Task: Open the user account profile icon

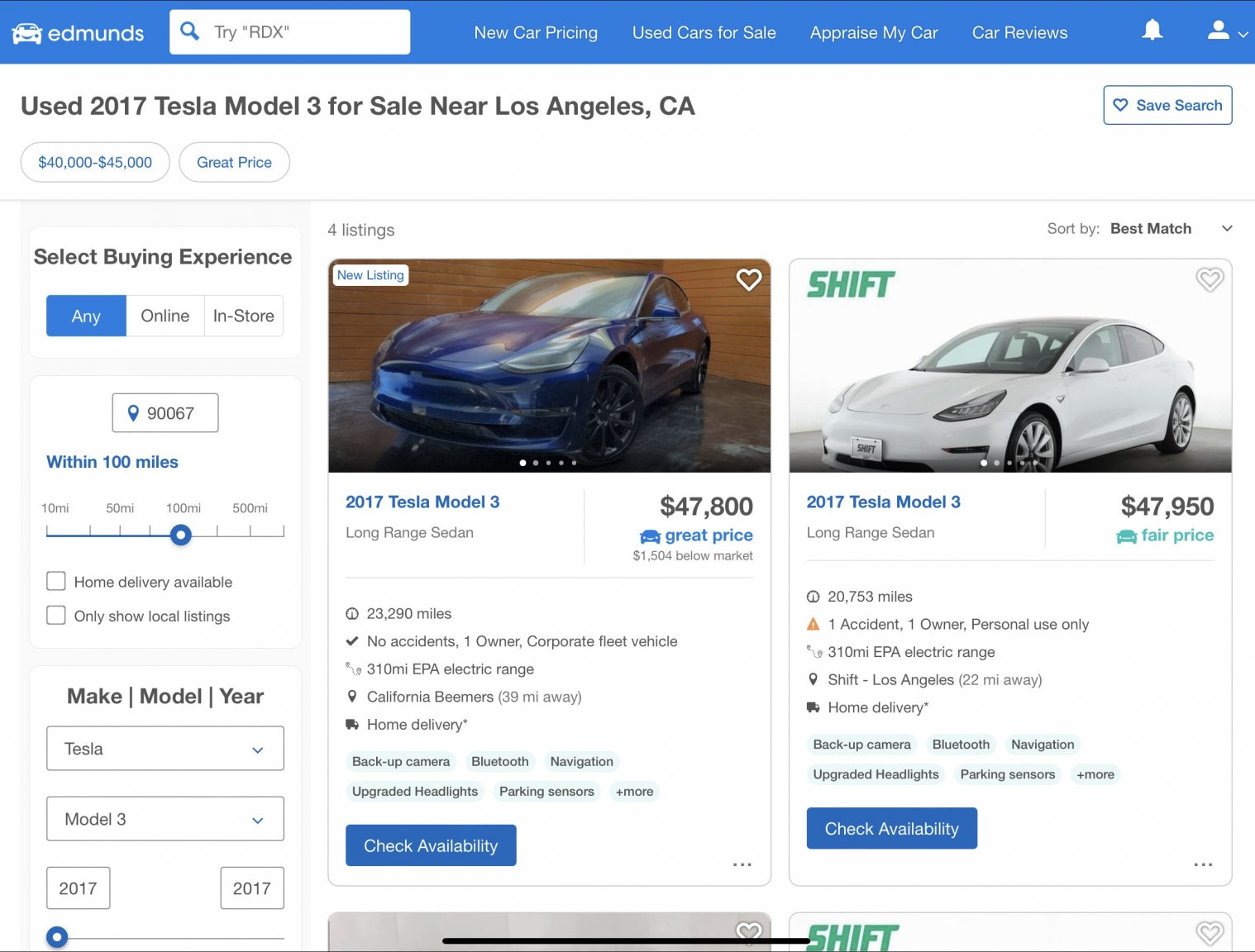Action: (x=1218, y=31)
